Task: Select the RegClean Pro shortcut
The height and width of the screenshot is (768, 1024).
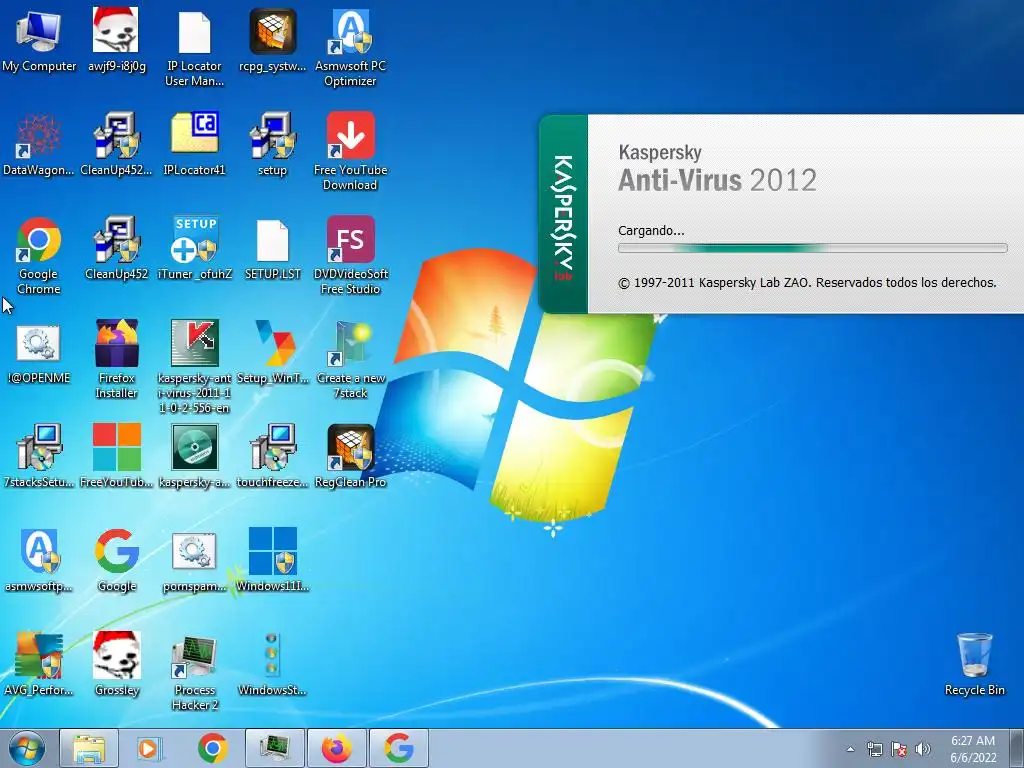Action: coord(350,456)
